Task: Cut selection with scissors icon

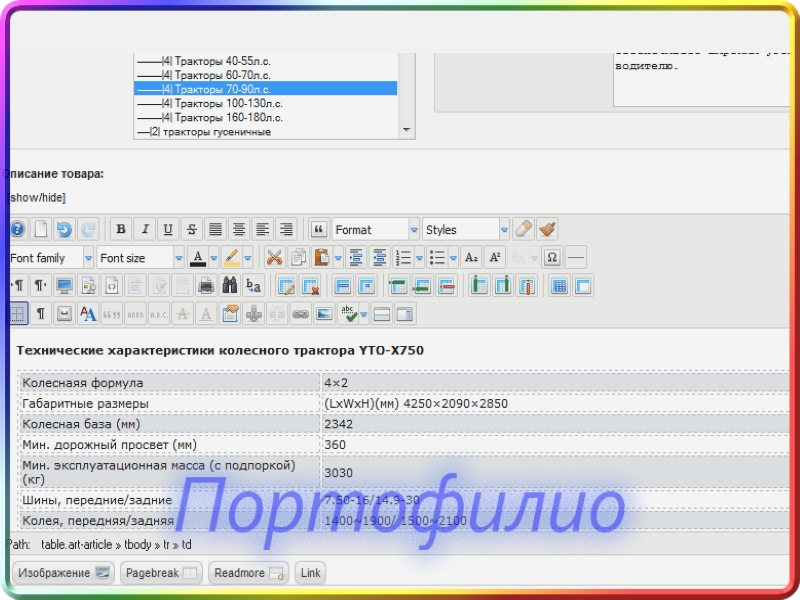Action: pos(274,258)
